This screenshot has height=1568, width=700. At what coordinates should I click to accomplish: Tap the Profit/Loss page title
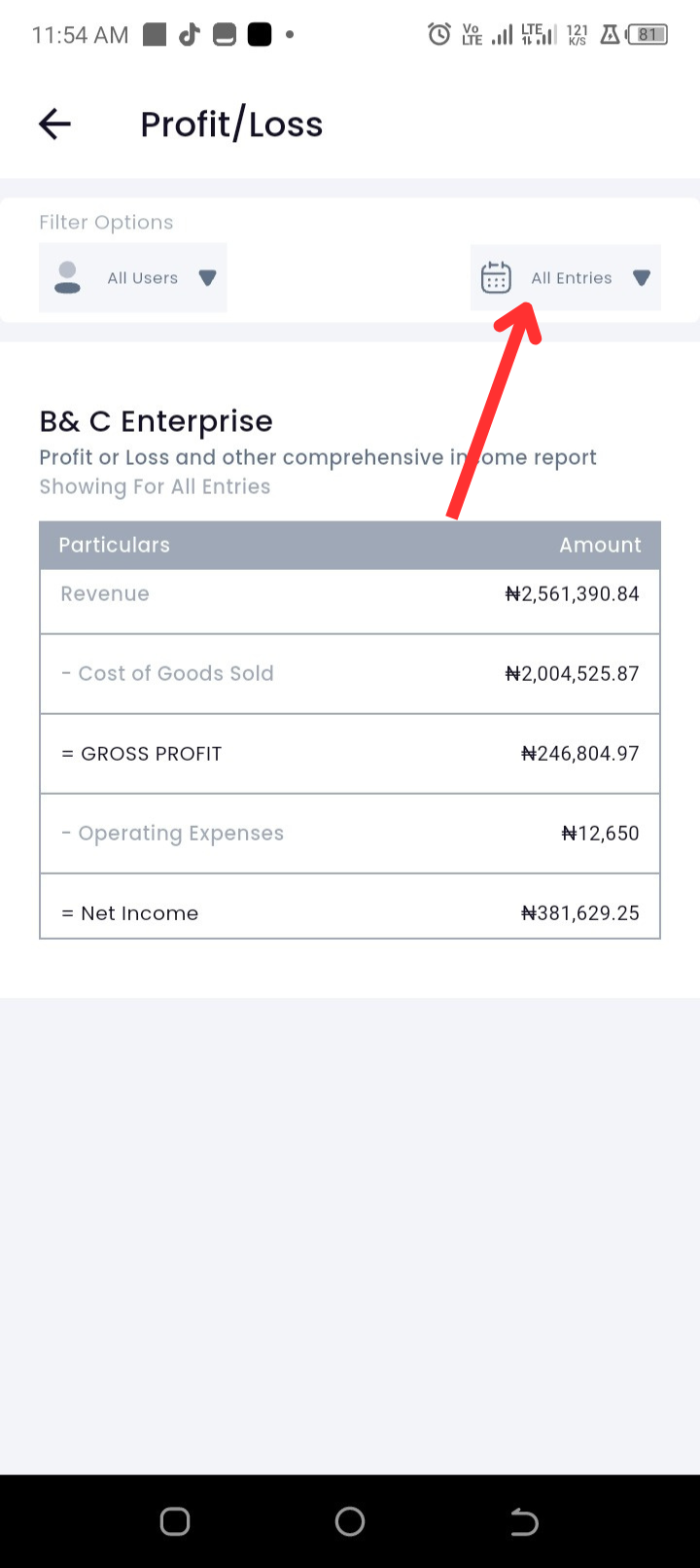pos(231,125)
